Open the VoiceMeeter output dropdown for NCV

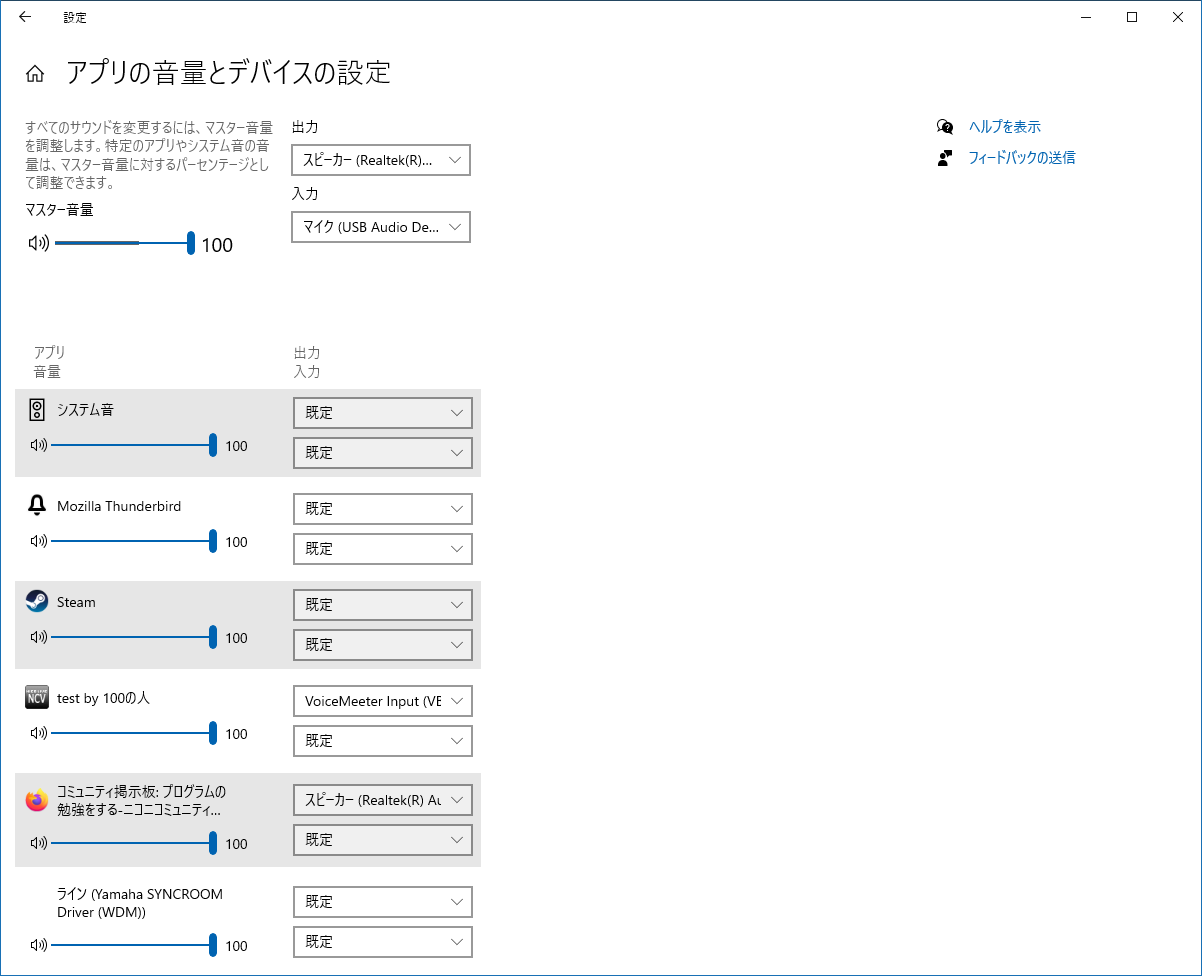(382, 700)
